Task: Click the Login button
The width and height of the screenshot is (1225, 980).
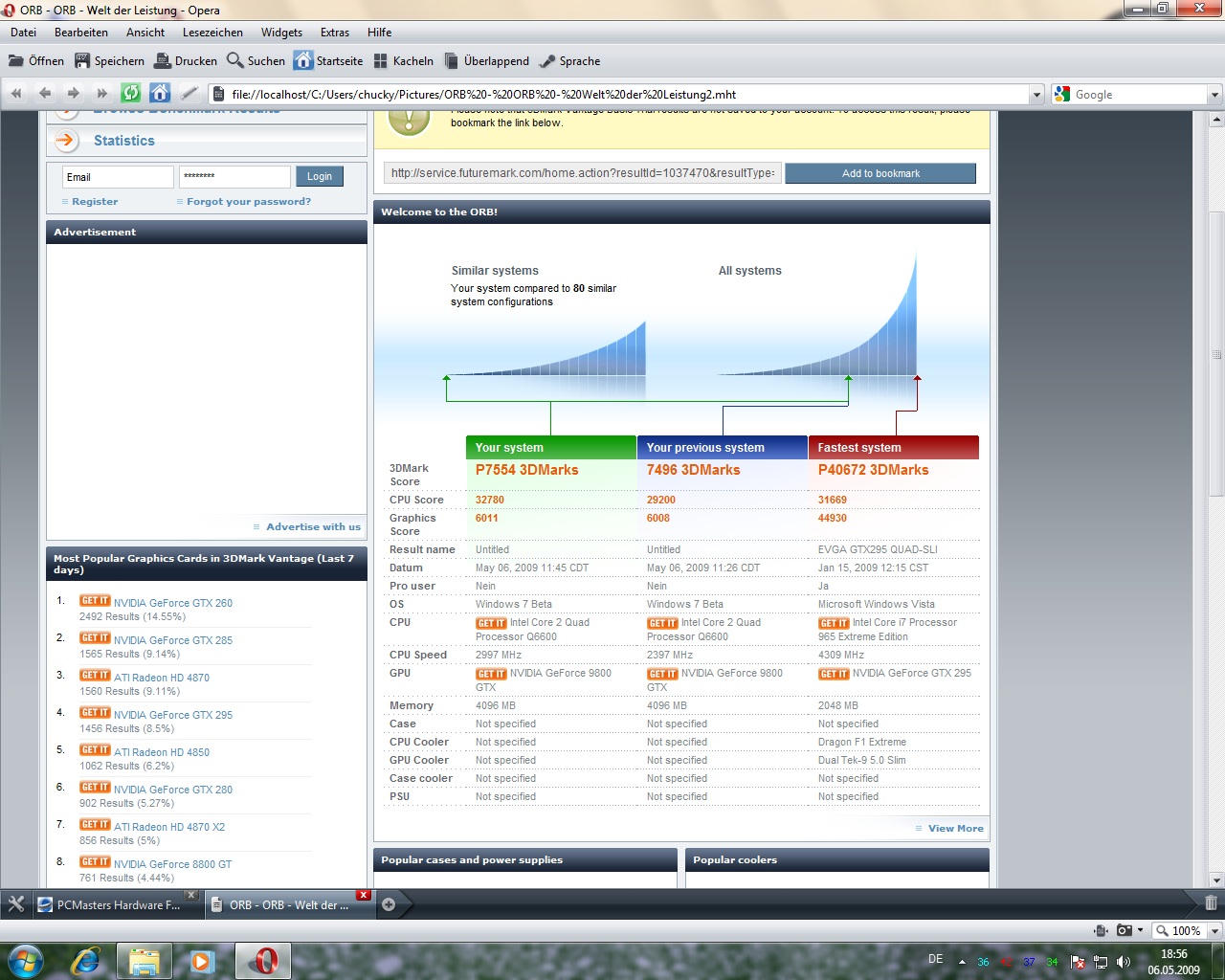Action: (320, 177)
